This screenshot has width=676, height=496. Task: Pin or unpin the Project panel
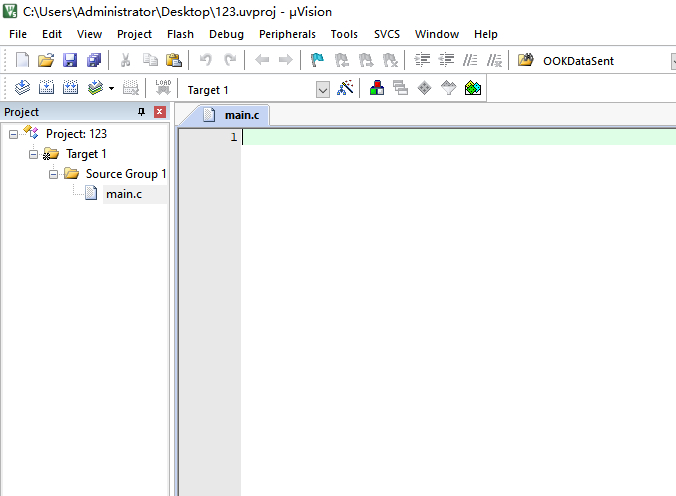(141, 112)
